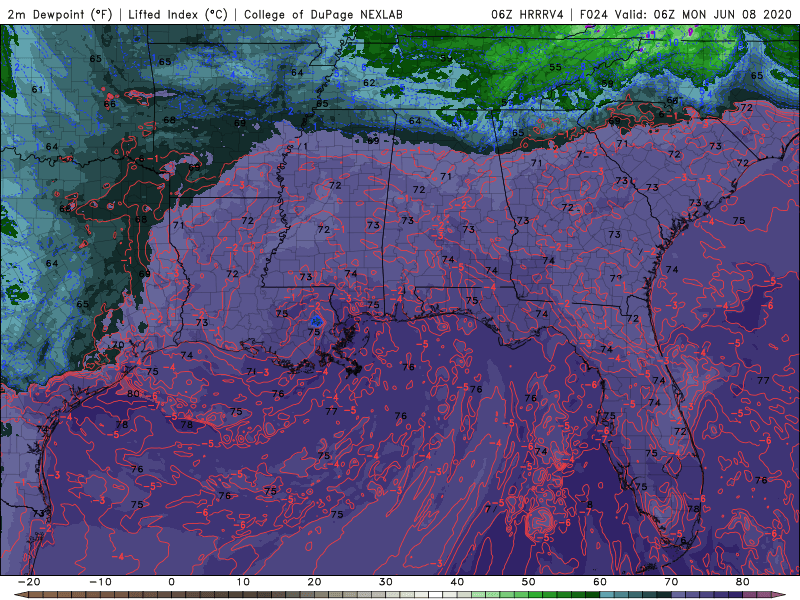Click the "Lifted Index (°C)" header label
The height and width of the screenshot is (600, 800).
coord(178,14)
